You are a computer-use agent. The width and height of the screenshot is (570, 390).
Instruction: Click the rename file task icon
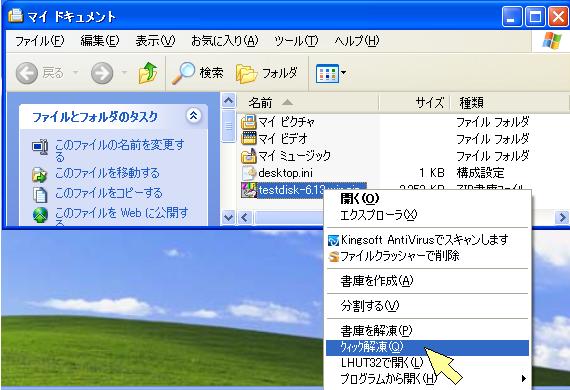(x=40, y=147)
